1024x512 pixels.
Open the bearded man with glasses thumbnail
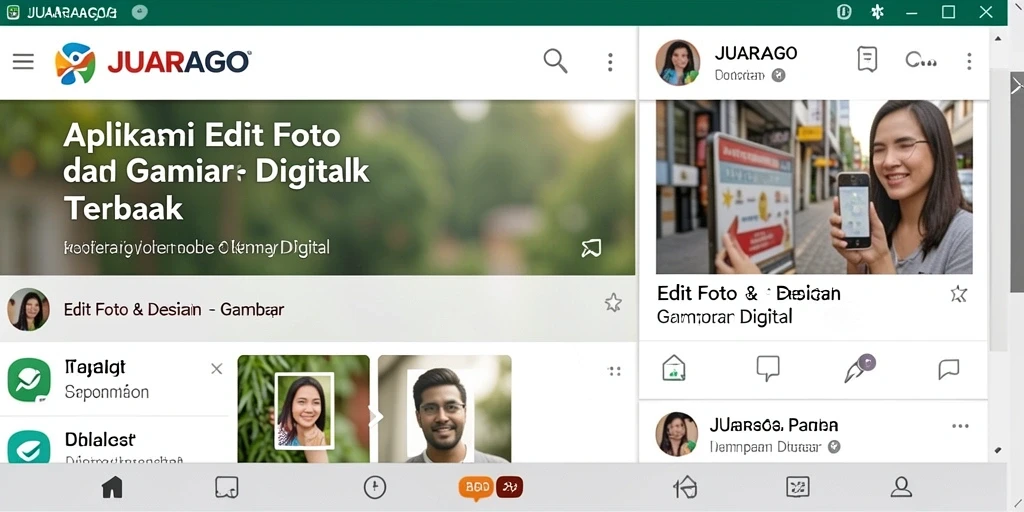click(x=445, y=409)
